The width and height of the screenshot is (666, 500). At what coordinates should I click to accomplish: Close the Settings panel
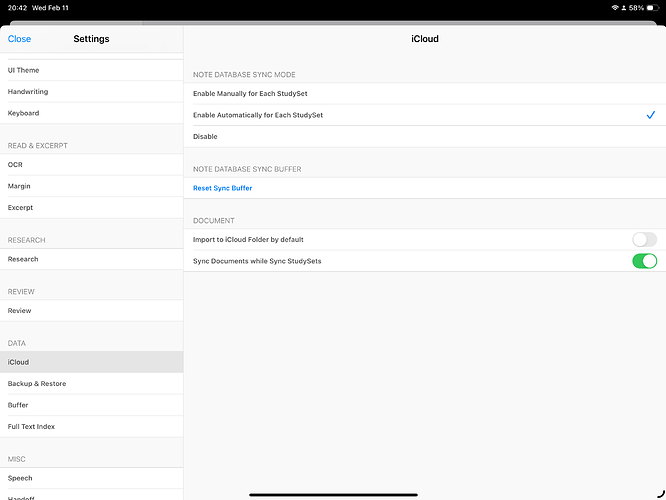coord(19,39)
